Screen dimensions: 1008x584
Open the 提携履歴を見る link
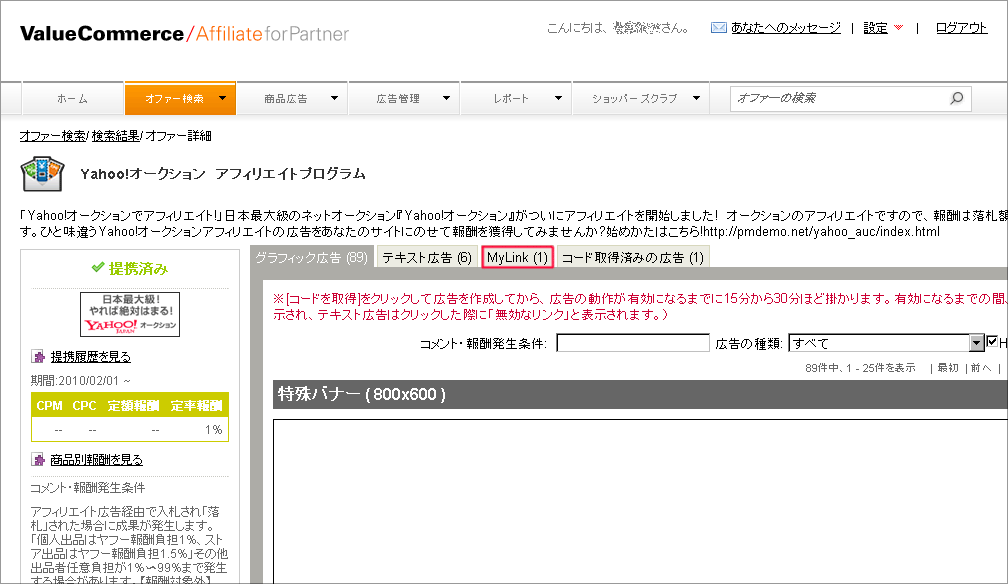point(91,356)
